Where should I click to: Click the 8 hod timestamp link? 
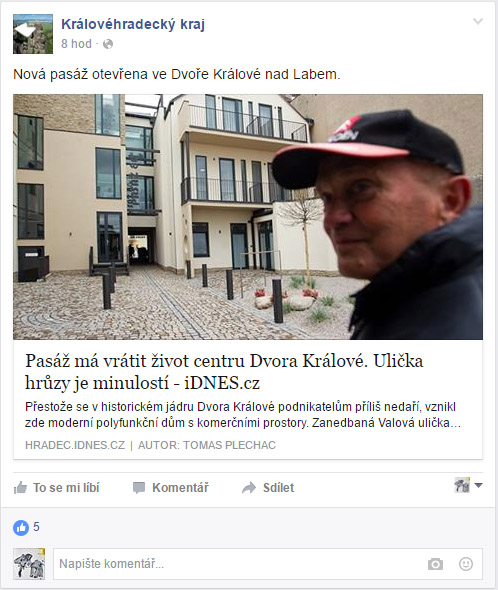click(x=76, y=44)
